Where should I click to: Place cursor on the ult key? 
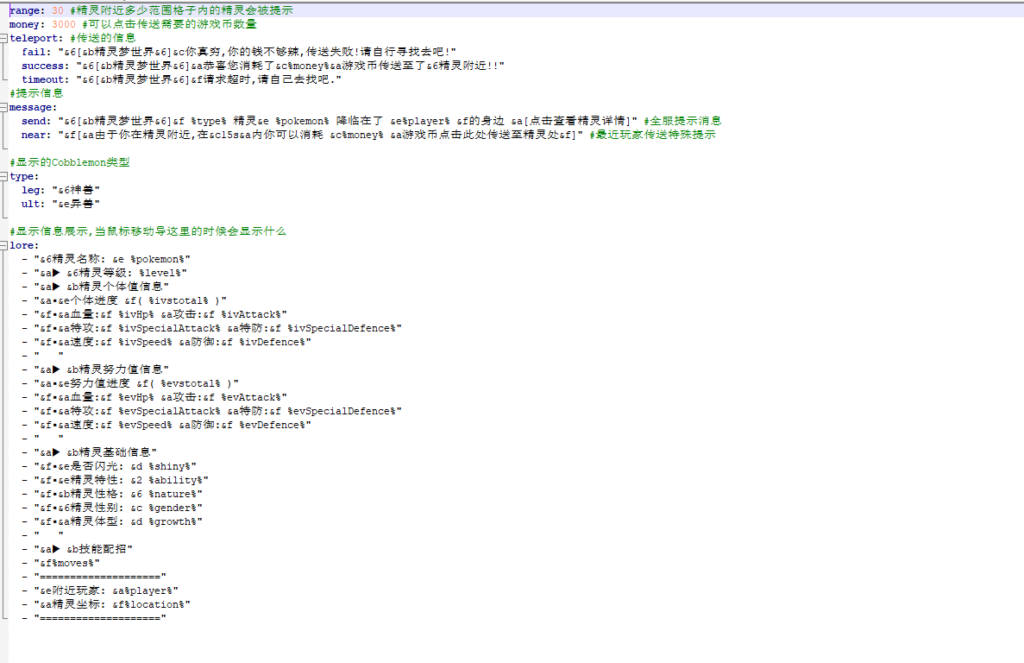31,204
